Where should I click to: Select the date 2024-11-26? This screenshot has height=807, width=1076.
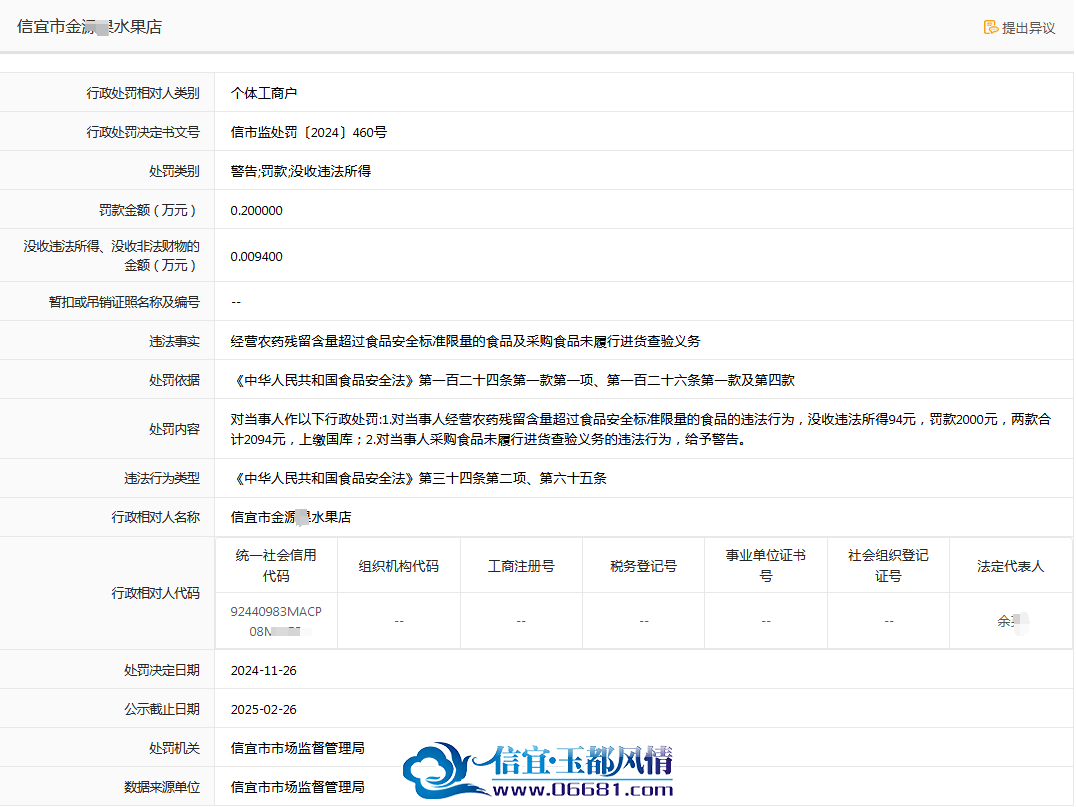264,670
